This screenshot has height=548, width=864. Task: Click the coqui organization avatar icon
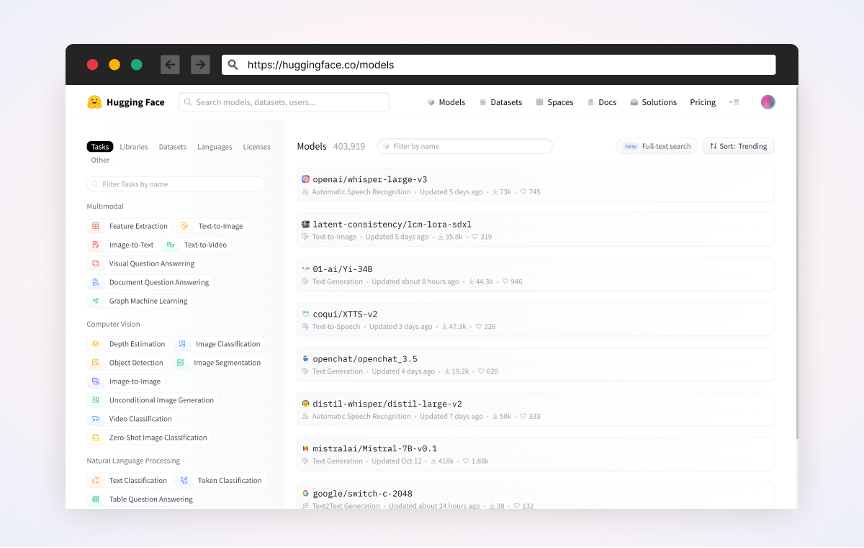click(305, 314)
